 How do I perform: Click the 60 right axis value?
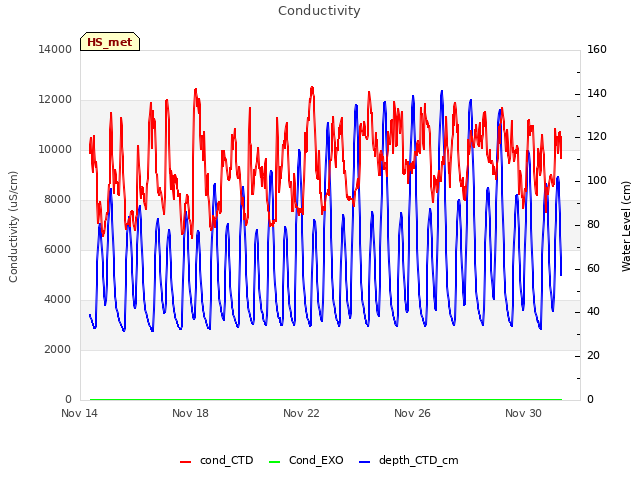[x=593, y=269]
